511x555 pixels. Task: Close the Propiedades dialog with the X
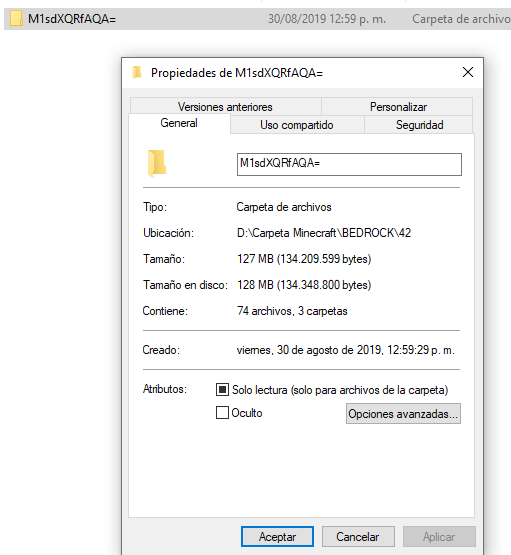[x=468, y=72]
